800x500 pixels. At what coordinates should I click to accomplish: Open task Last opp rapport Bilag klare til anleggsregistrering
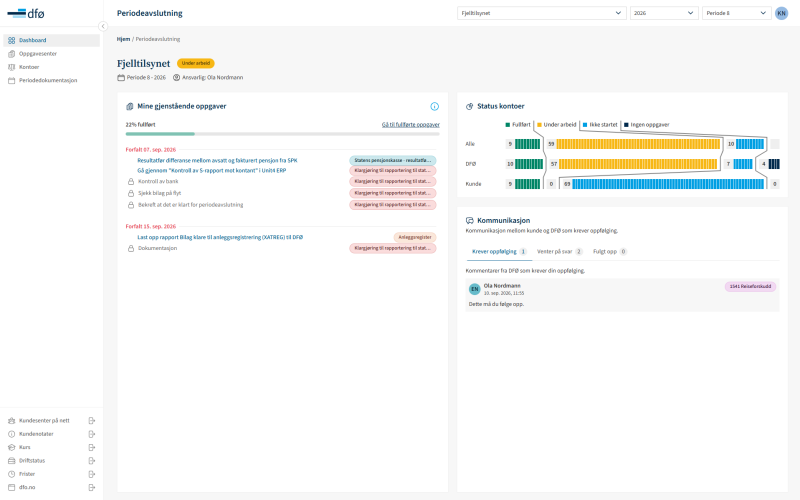(x=220, y=237)
